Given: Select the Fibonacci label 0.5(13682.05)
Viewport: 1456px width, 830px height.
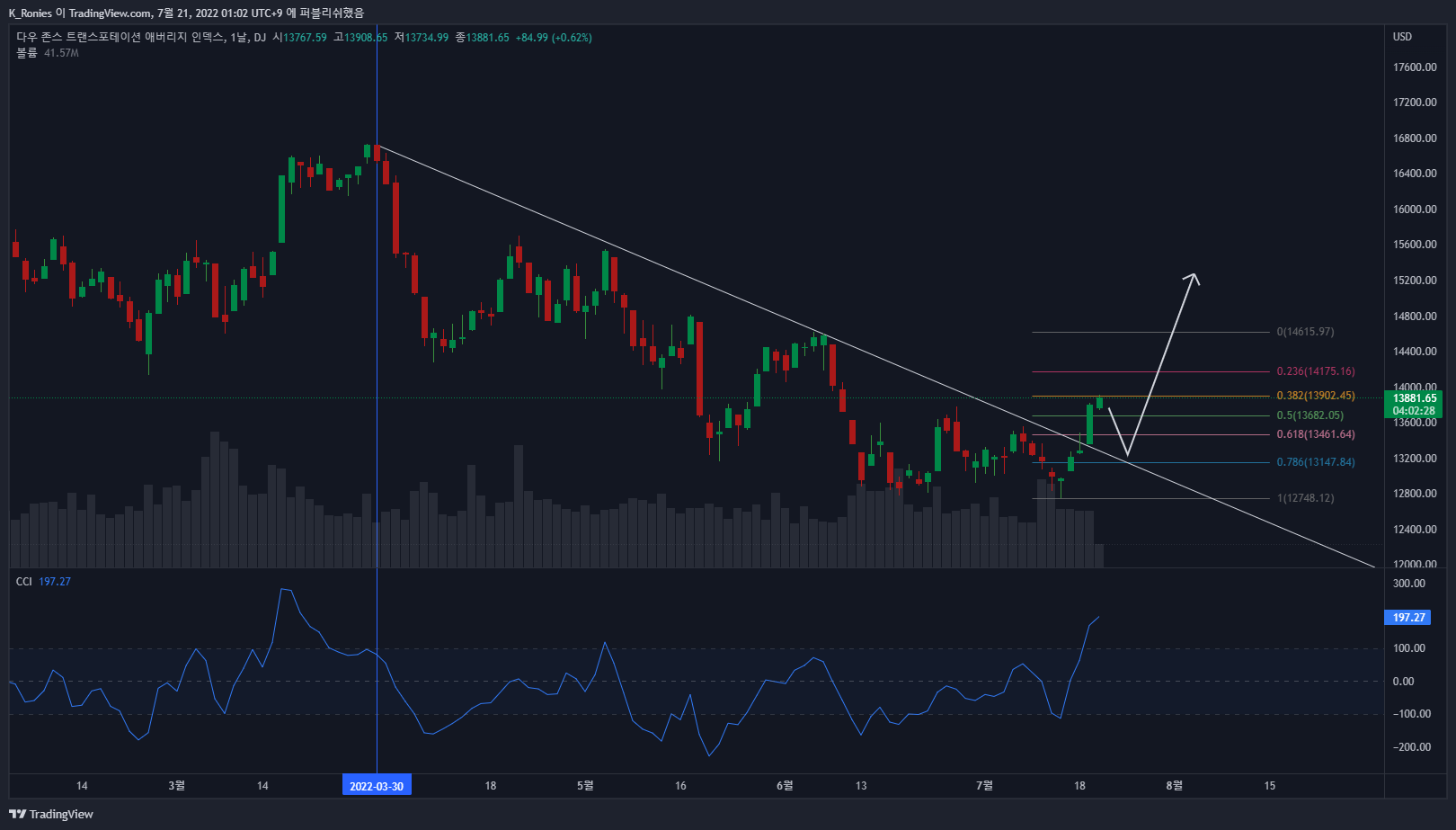Looking at the screenshot, I should (x=1310, y=415).
